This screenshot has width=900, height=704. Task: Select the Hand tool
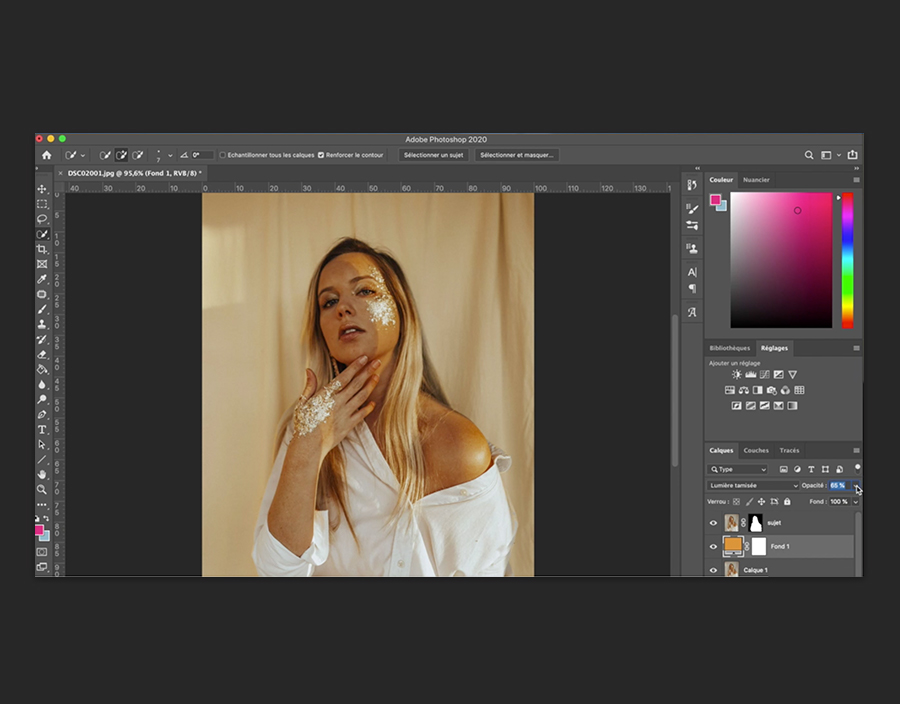coord(42,474)
